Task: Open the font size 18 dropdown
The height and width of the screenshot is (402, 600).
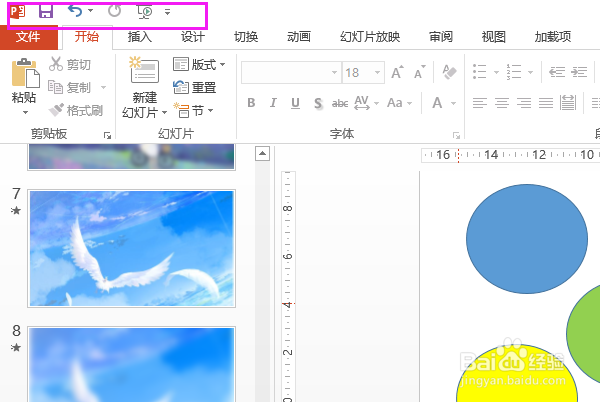Action: pos(377,72)
